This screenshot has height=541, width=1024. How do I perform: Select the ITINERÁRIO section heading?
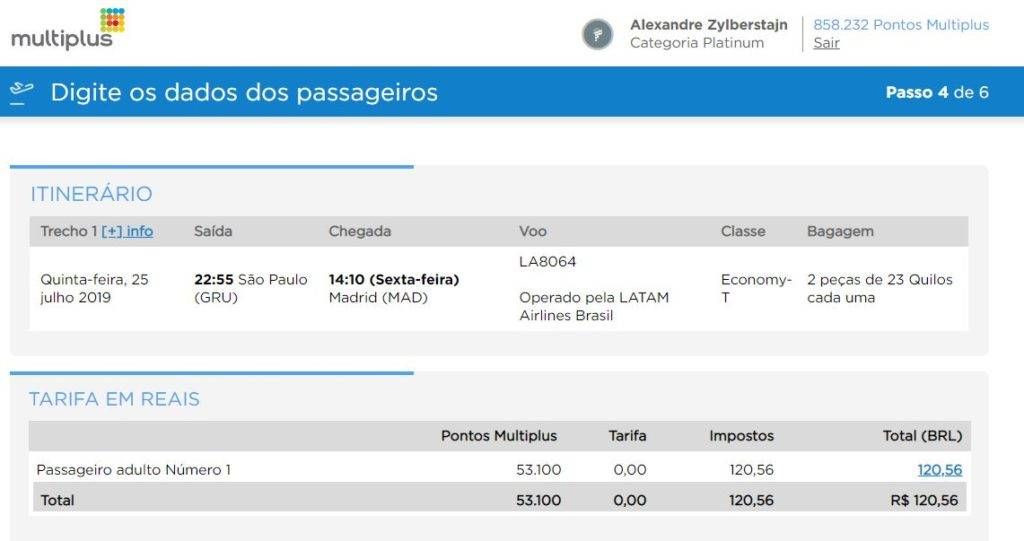(91, 194)
